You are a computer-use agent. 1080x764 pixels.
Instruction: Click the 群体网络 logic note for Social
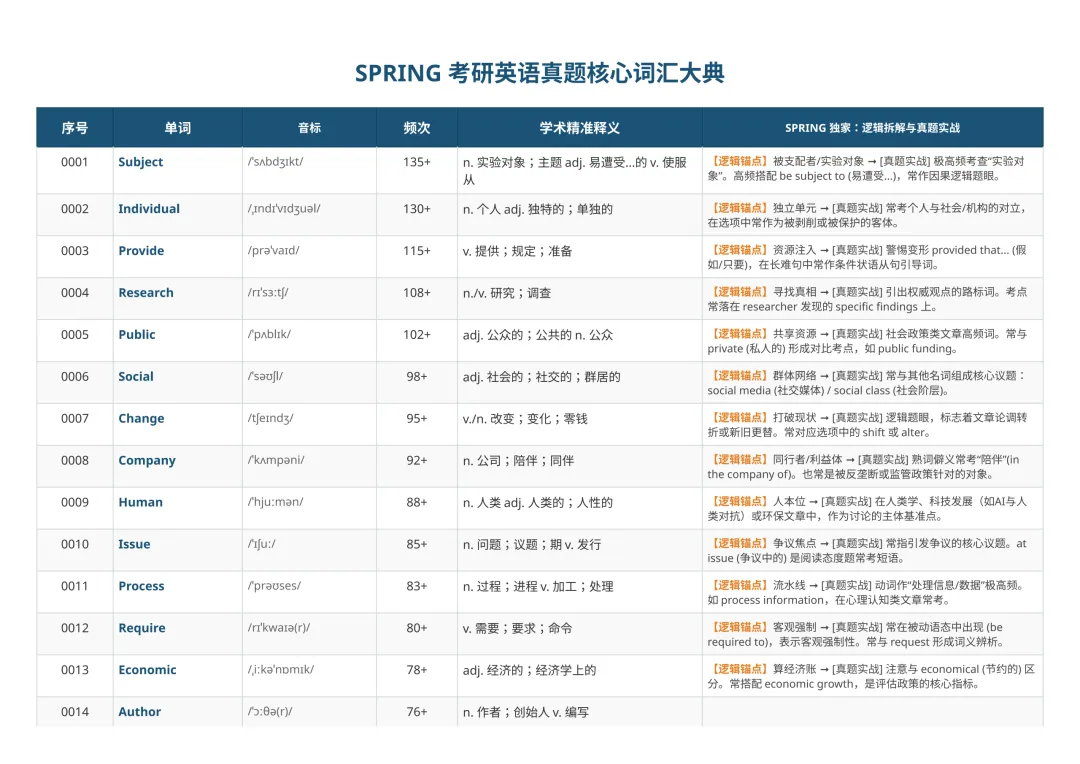(867, 383)
